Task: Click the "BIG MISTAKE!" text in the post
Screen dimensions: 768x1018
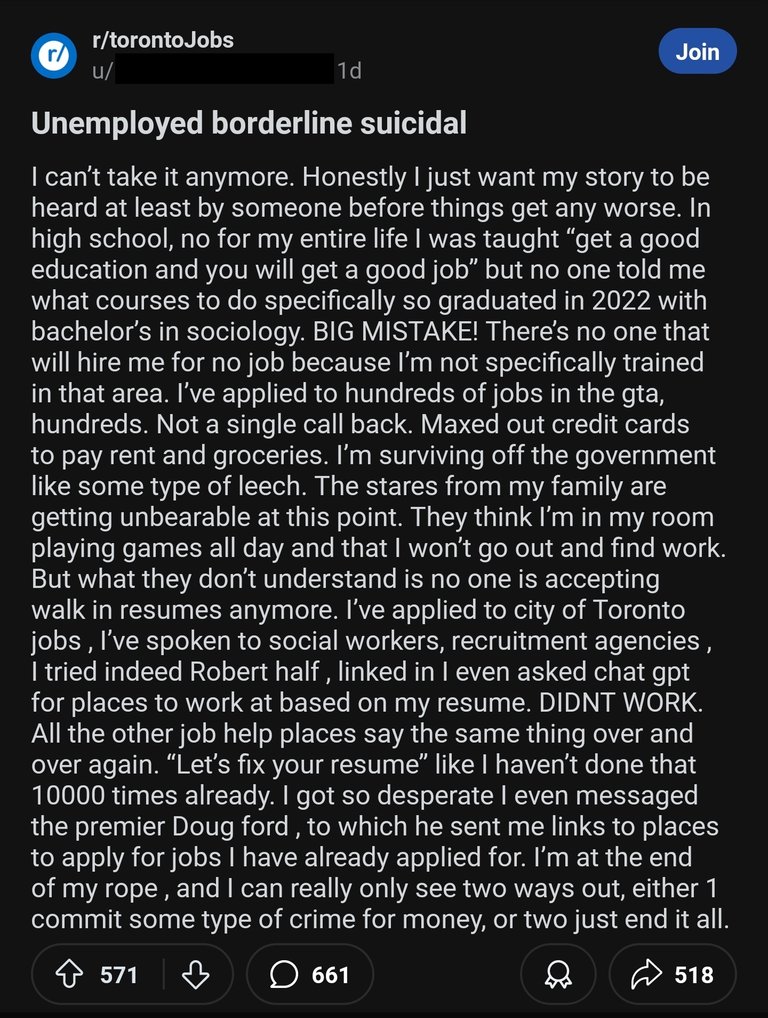Action: 395,331
